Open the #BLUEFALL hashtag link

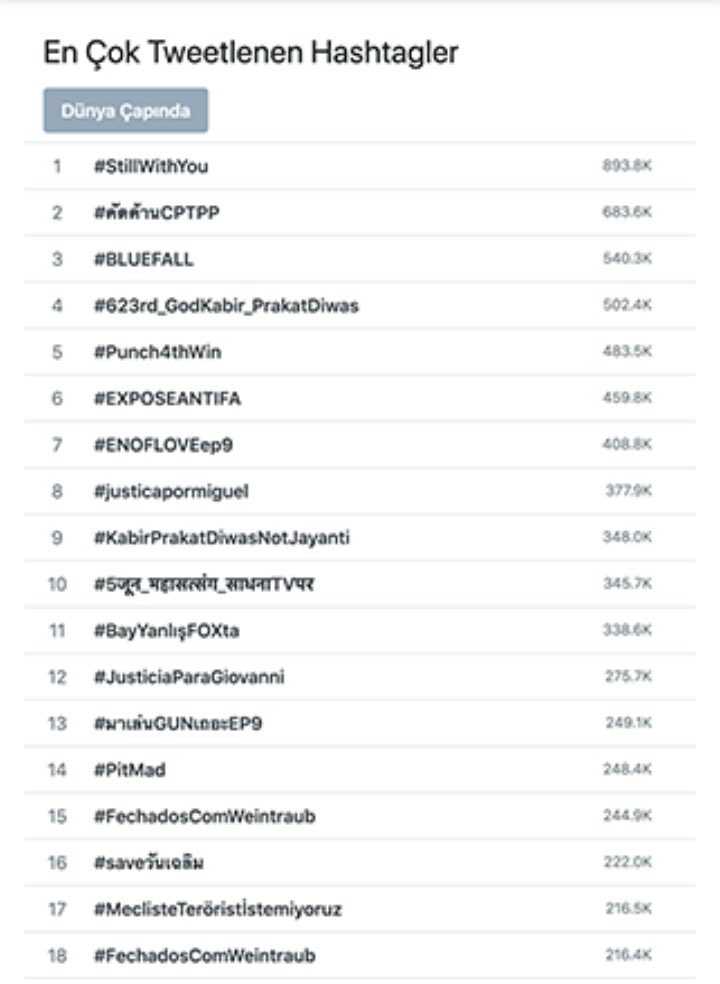tap(144, 259)
